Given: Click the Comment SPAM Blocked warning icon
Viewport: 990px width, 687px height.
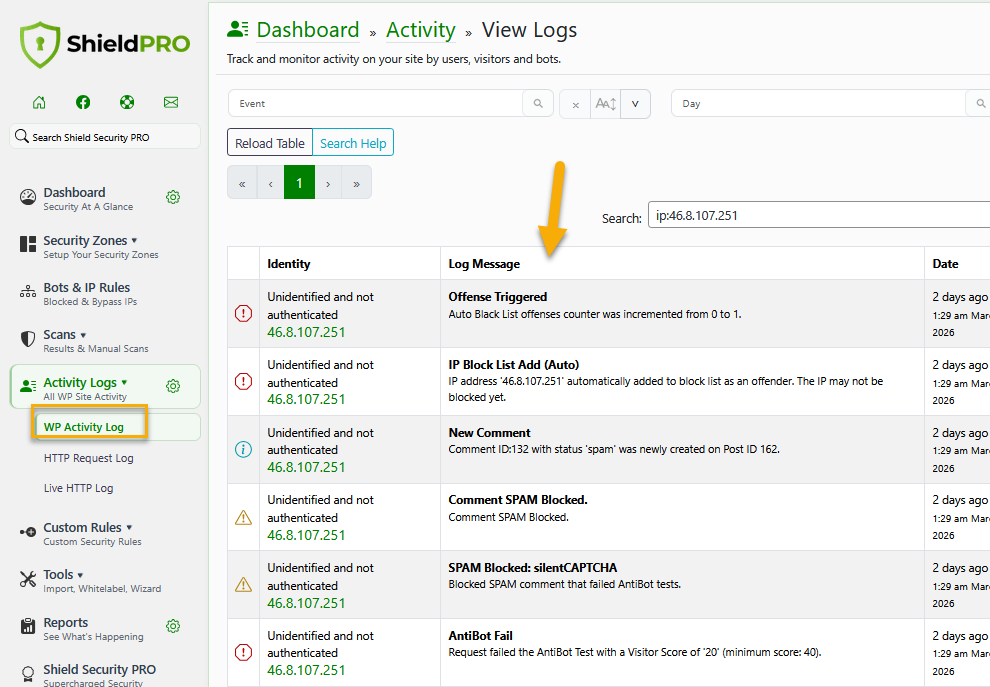Looking at the screenshot, I should 243,518.
